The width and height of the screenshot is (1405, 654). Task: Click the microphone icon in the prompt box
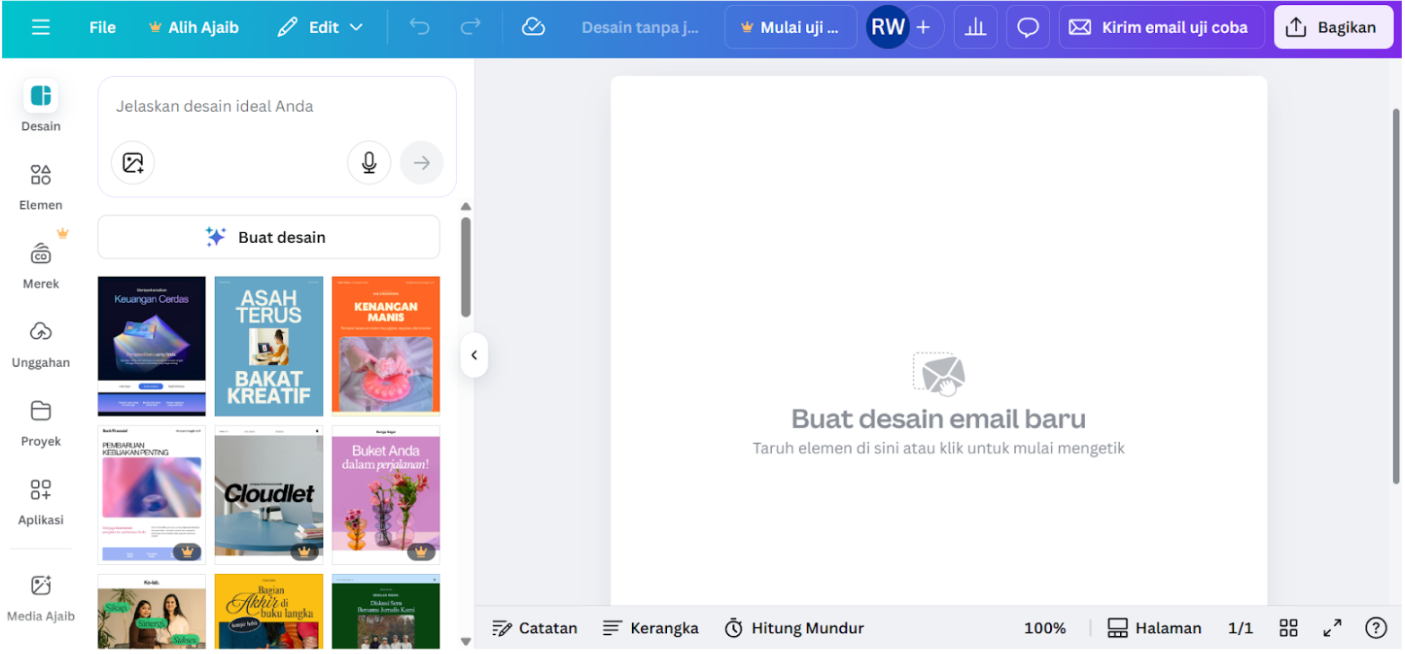[x=369, y=162]
